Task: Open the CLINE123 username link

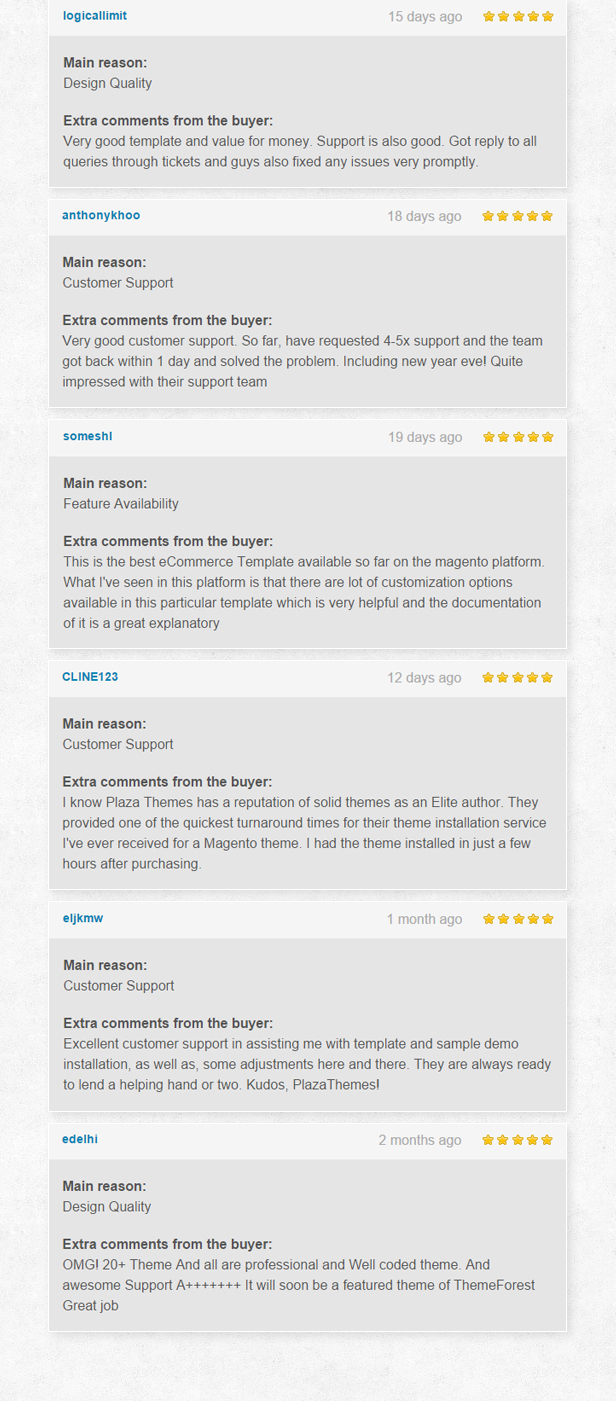Action: [x=90, y=677]
